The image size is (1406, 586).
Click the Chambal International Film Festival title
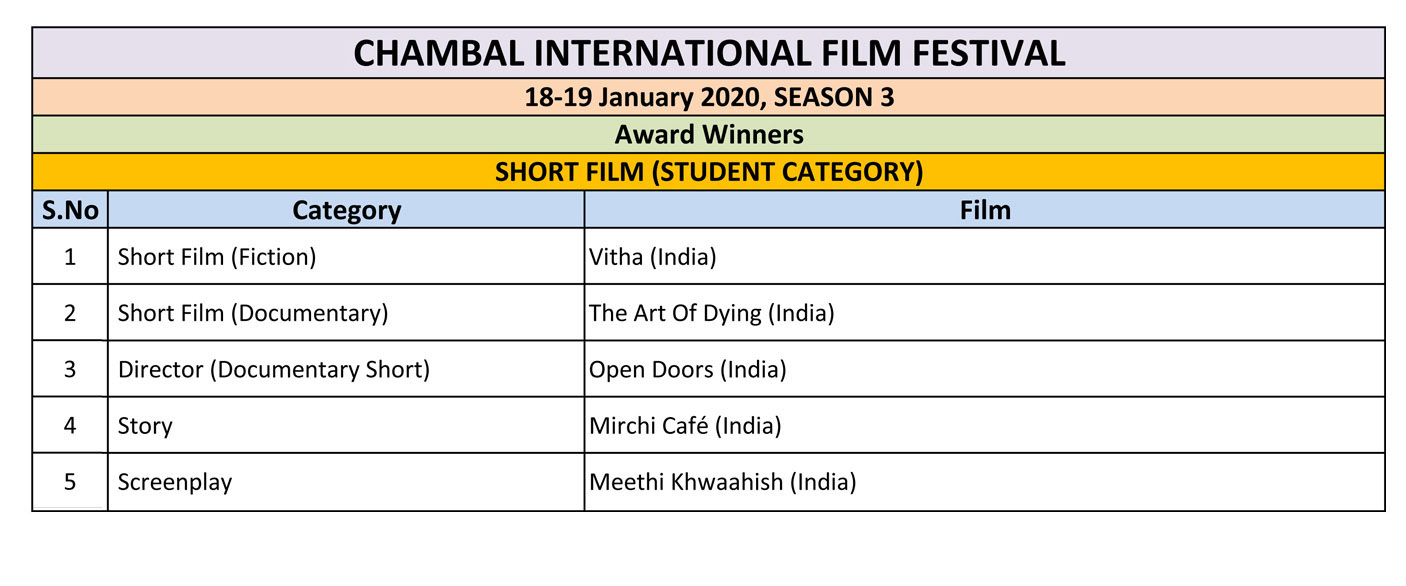click(709, 53)
